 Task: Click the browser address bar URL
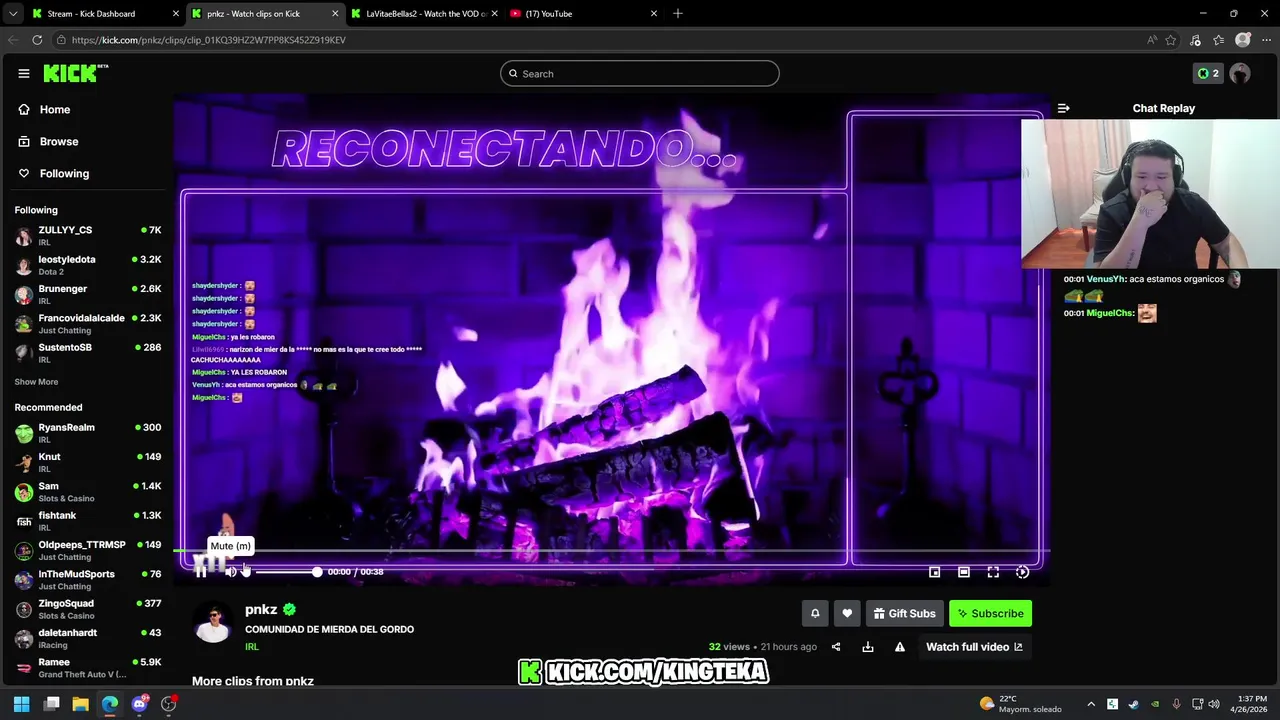click(209, 40)
